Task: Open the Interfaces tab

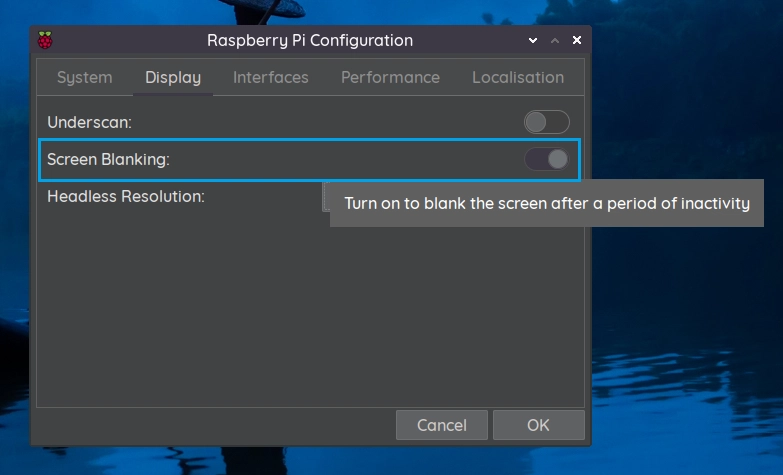Action: pos(271,77)
